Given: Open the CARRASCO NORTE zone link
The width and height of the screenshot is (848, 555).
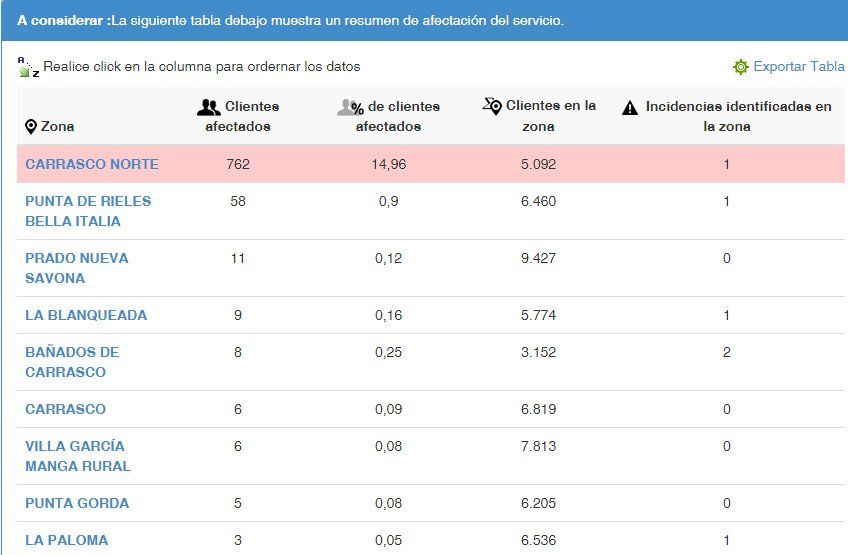Looking at the screenshot, I should (92, 164).
